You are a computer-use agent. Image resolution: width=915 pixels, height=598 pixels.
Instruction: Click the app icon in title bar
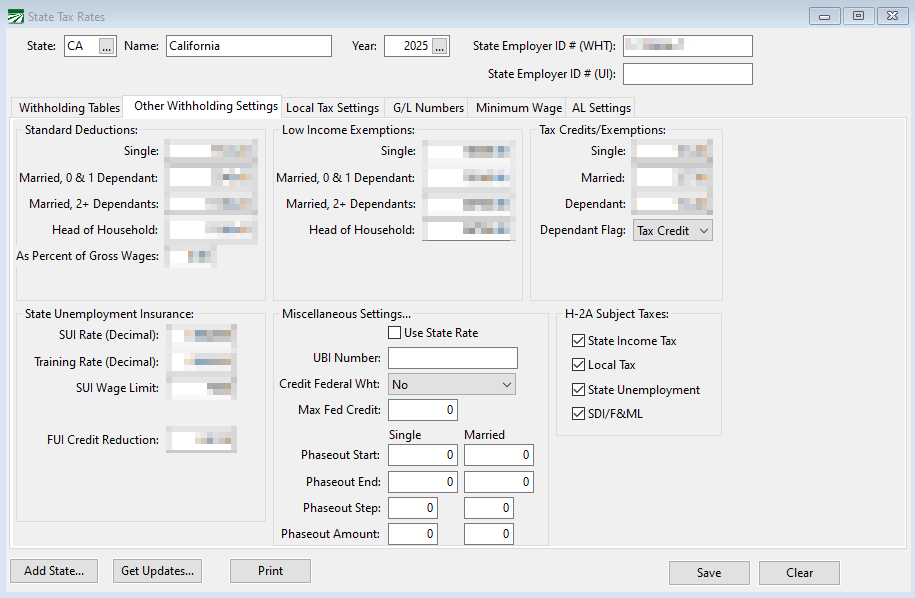pos(14,17)
